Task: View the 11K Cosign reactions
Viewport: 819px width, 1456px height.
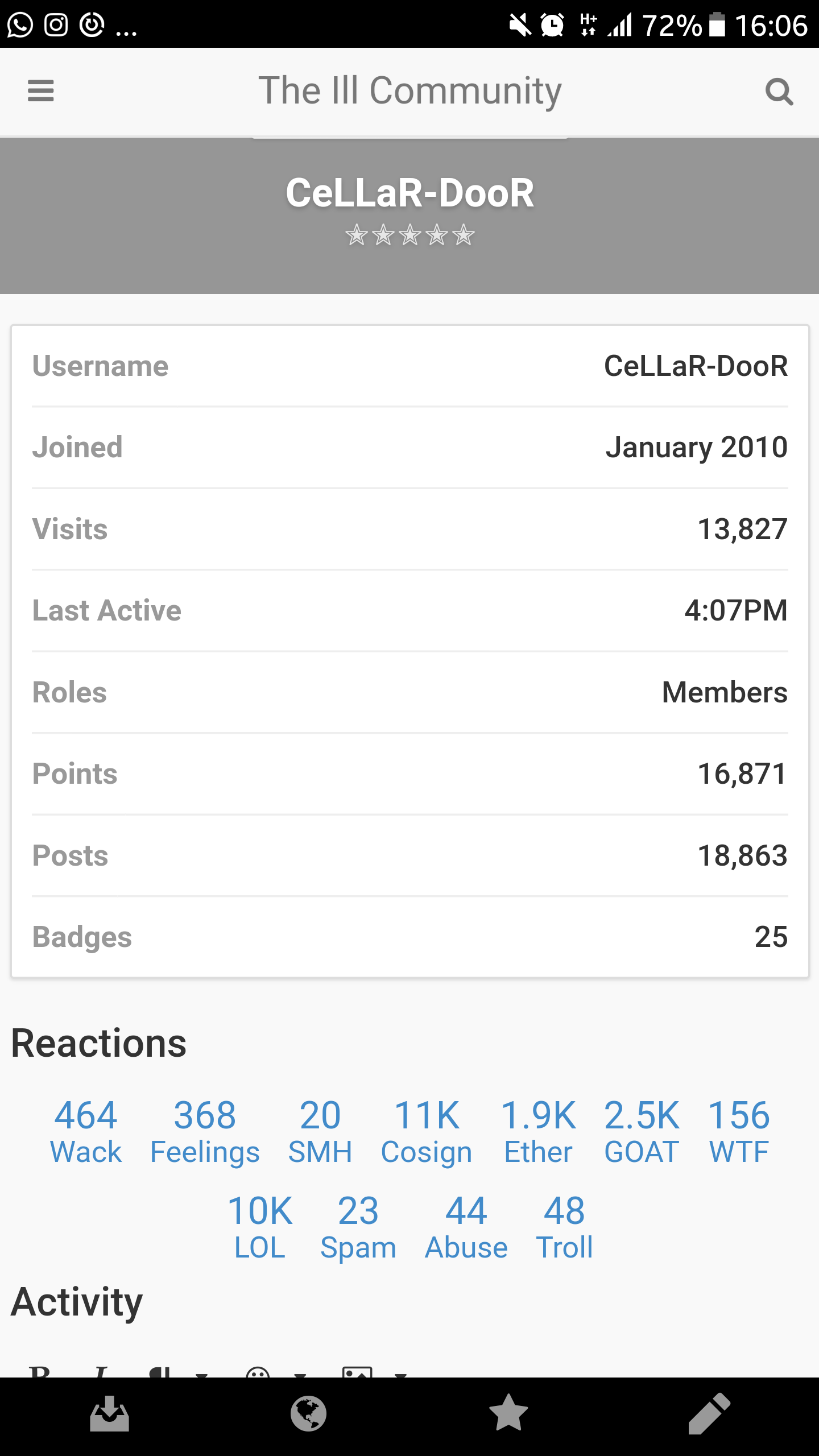Action: tap(427, 1131)
